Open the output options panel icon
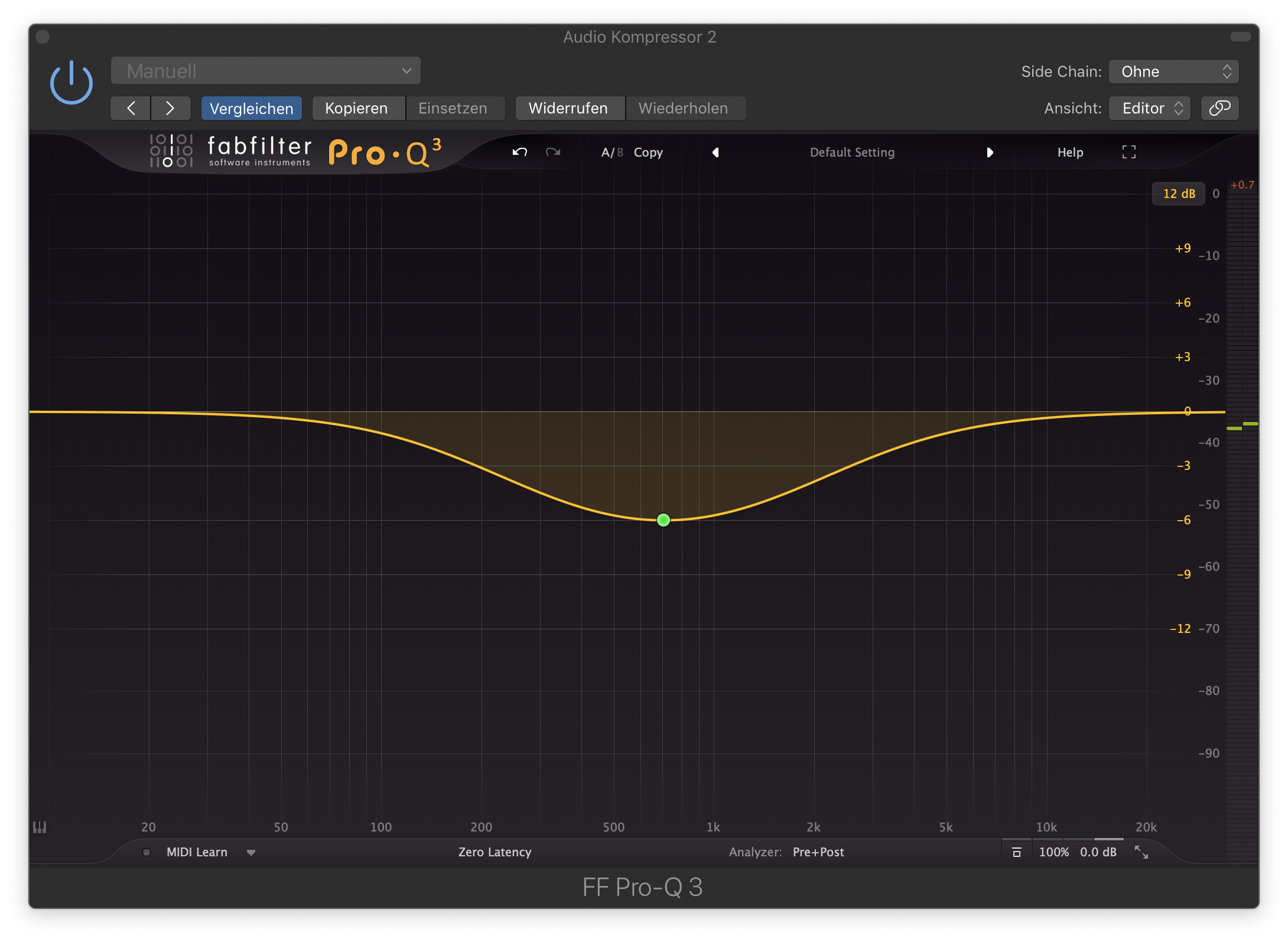 (1016, 852)
